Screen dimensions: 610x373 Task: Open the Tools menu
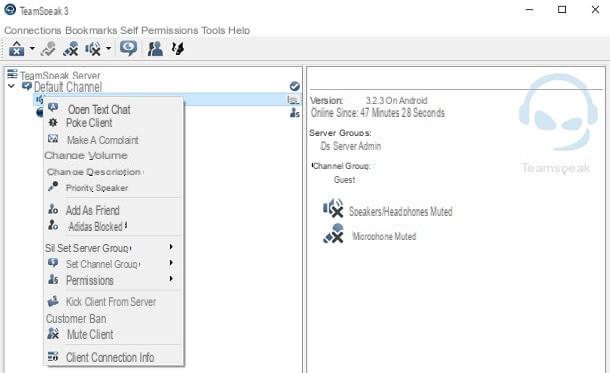pos(213,30)
